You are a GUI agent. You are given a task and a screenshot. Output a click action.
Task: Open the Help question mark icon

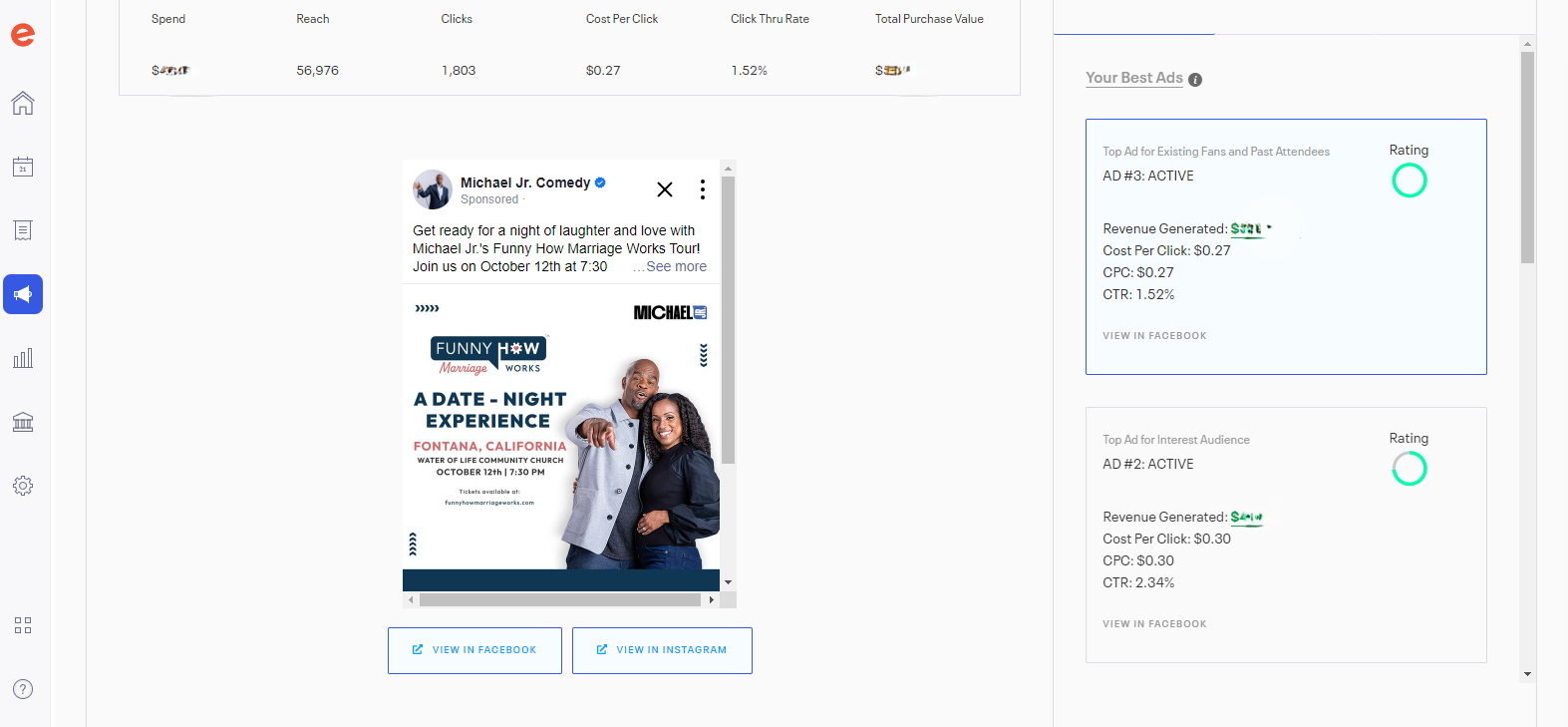point(23,689)
